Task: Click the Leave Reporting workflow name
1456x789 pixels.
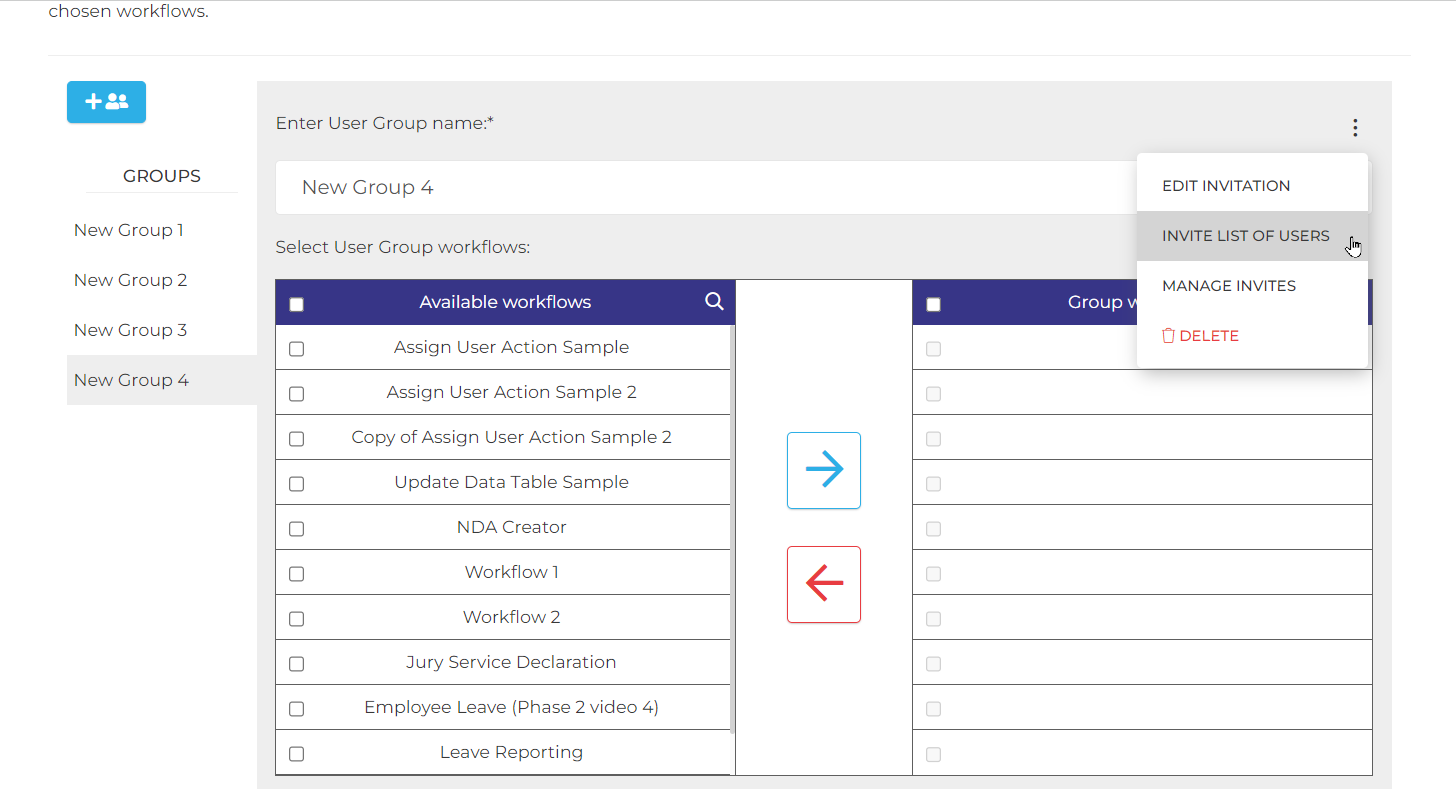Action: tap(511, 752)
